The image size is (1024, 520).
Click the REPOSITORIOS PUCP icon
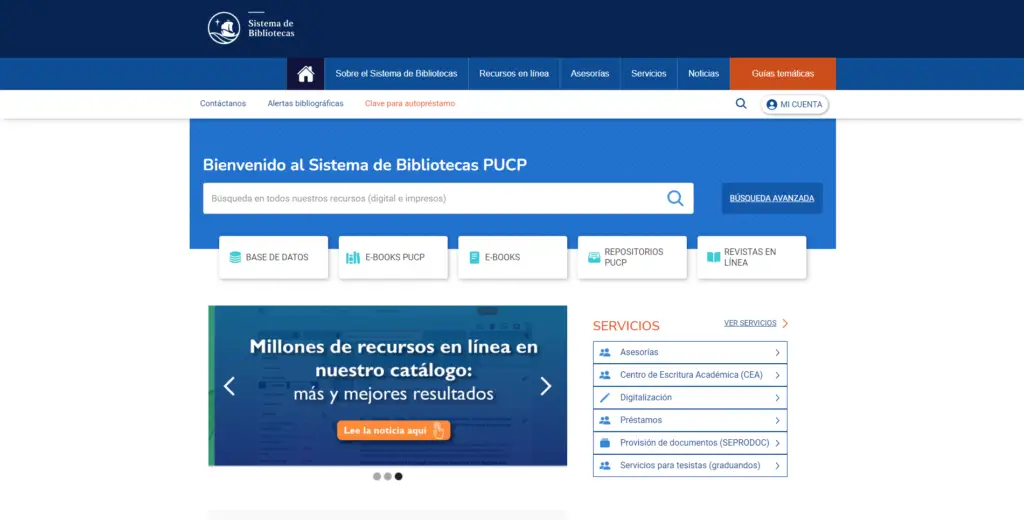pos(594,257)
